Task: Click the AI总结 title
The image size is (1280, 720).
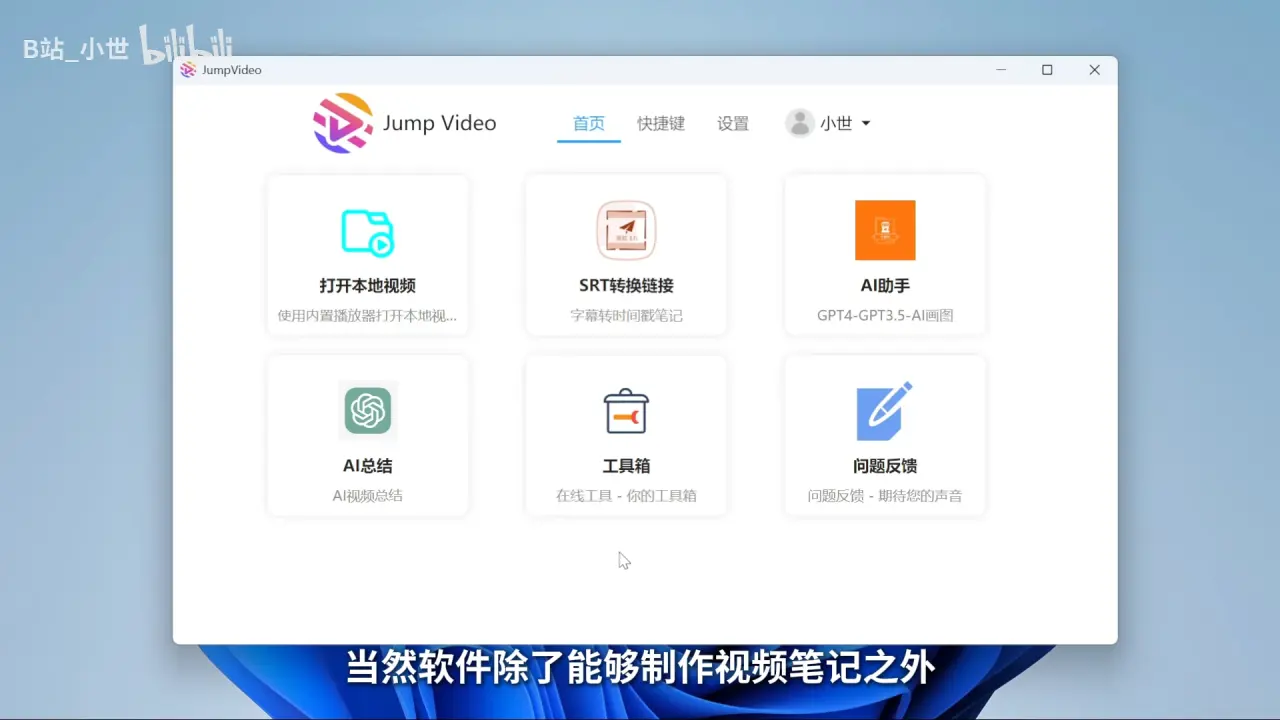Action: [367, 466]
